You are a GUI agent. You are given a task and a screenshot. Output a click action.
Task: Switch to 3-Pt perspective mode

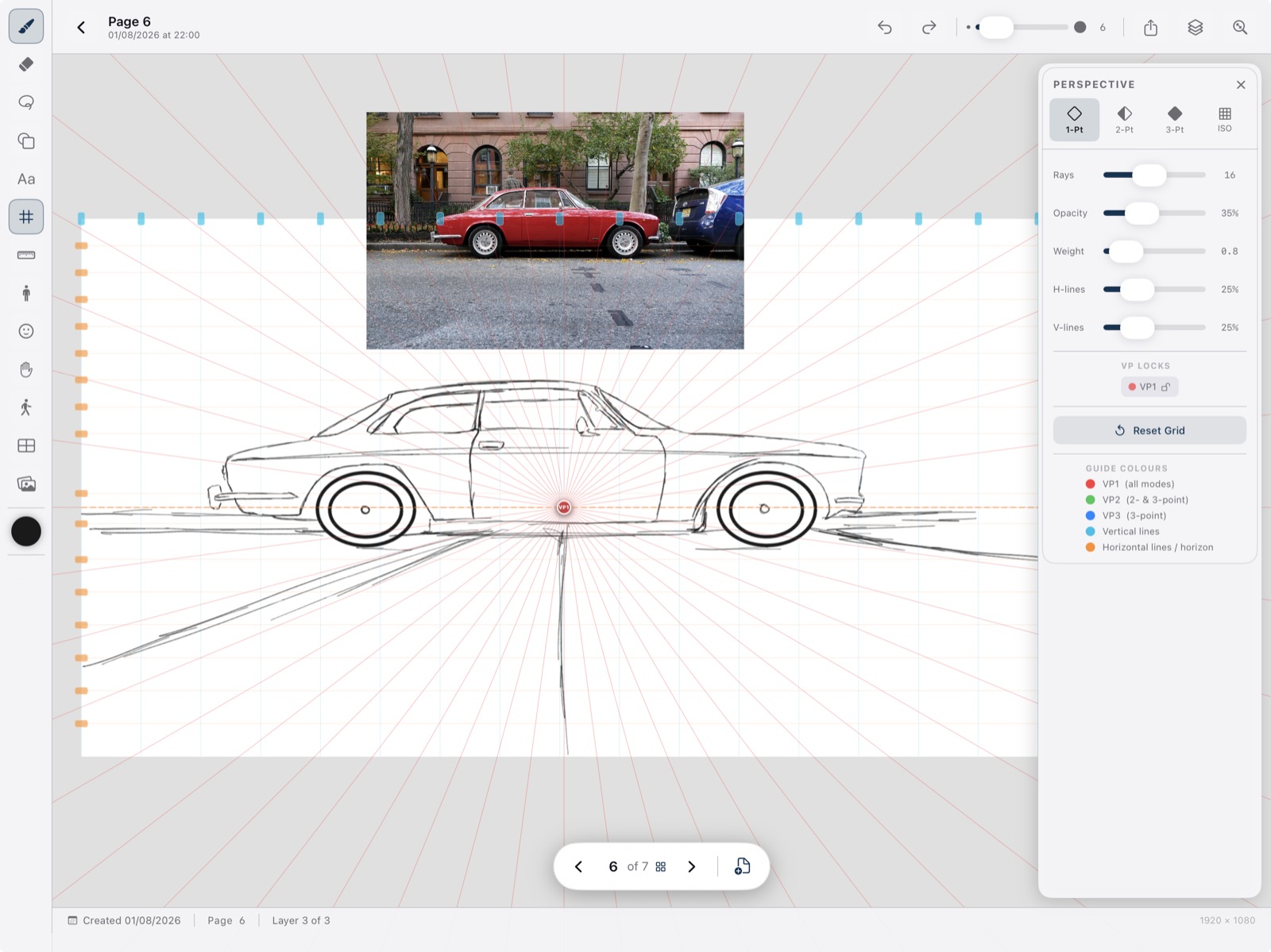point(1174,120)
